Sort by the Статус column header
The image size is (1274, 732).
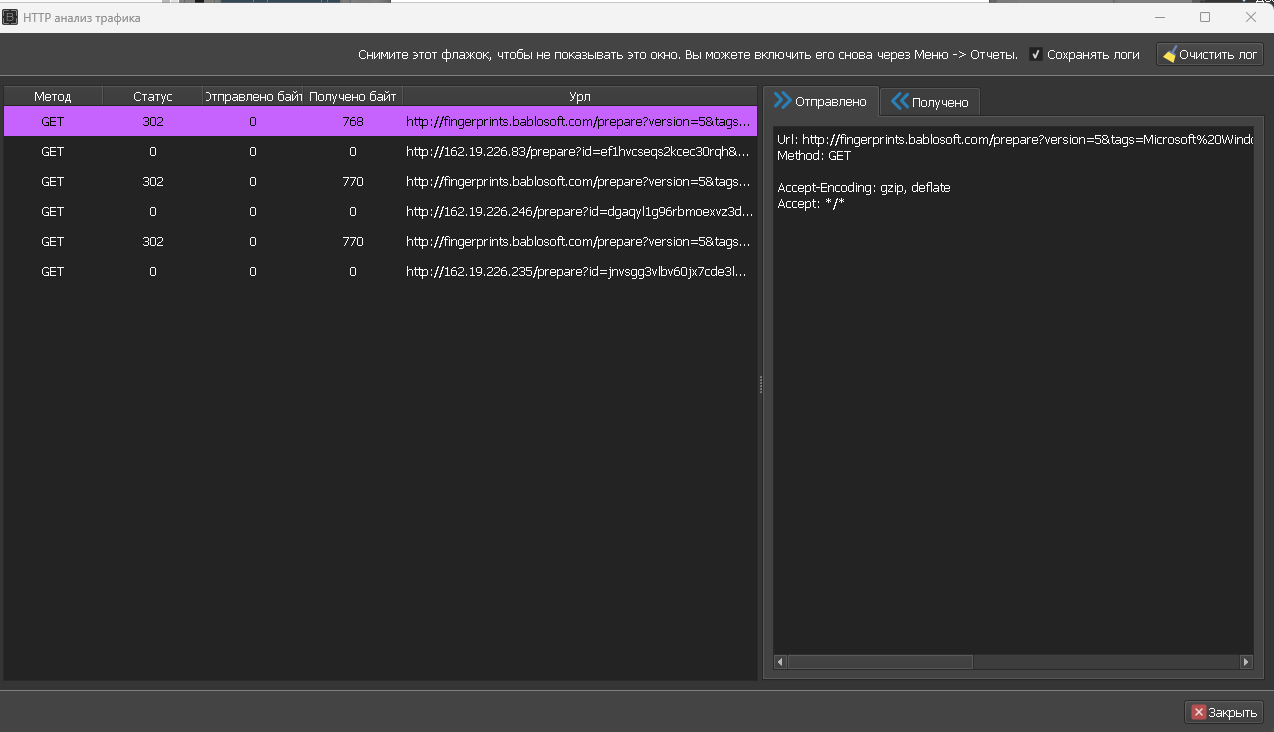[152, 96]
